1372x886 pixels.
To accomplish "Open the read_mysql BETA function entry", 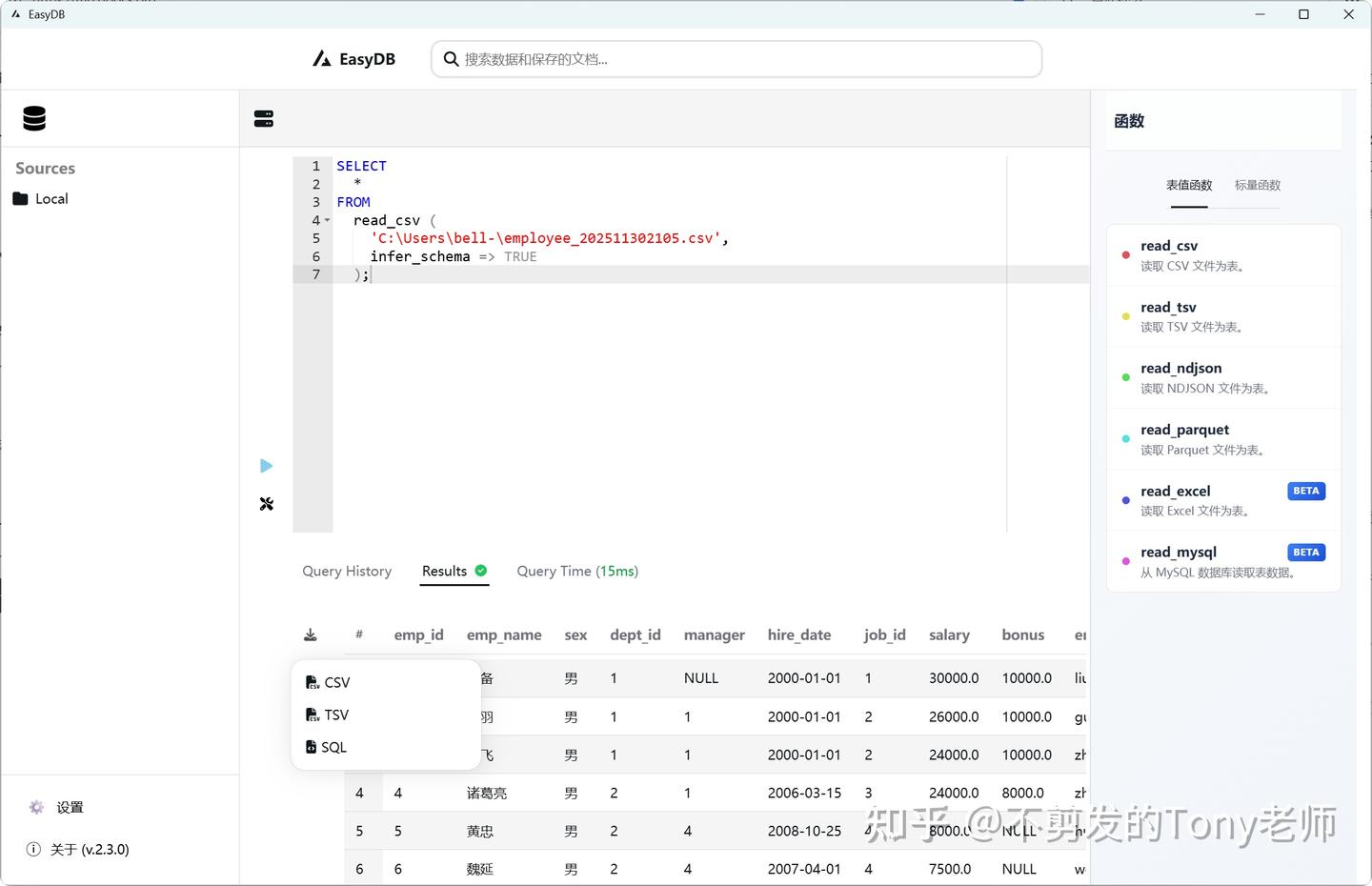I will coord(1223,561).
